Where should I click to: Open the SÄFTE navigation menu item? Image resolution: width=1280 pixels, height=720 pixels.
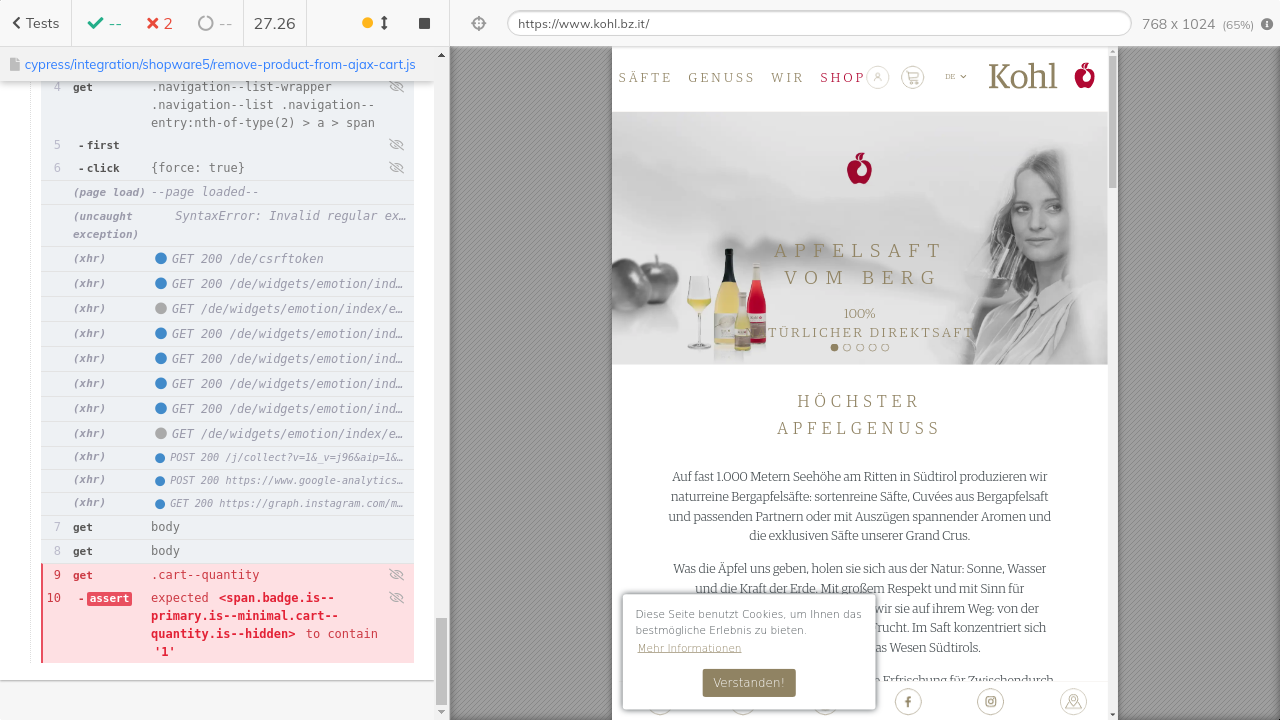645,78
